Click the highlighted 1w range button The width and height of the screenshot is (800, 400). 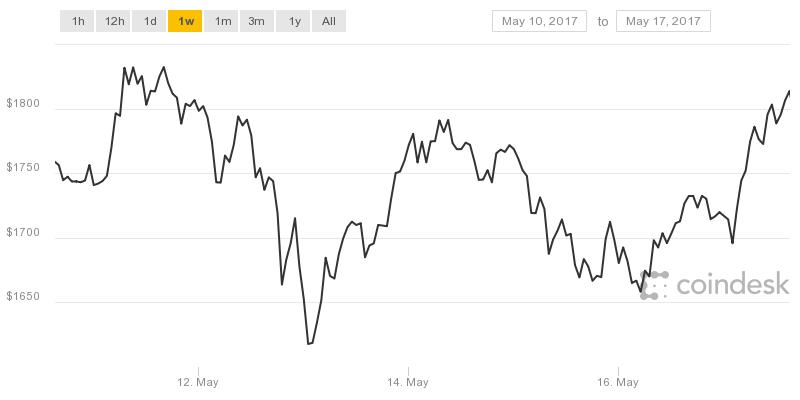185,21
